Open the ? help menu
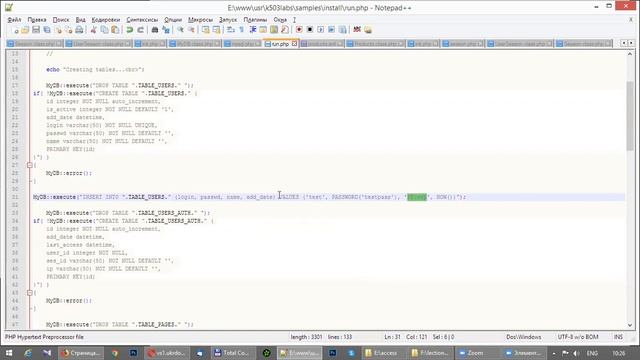Image resolution: width=640 pixels, height=360 pixels. (x=294, y=20)
